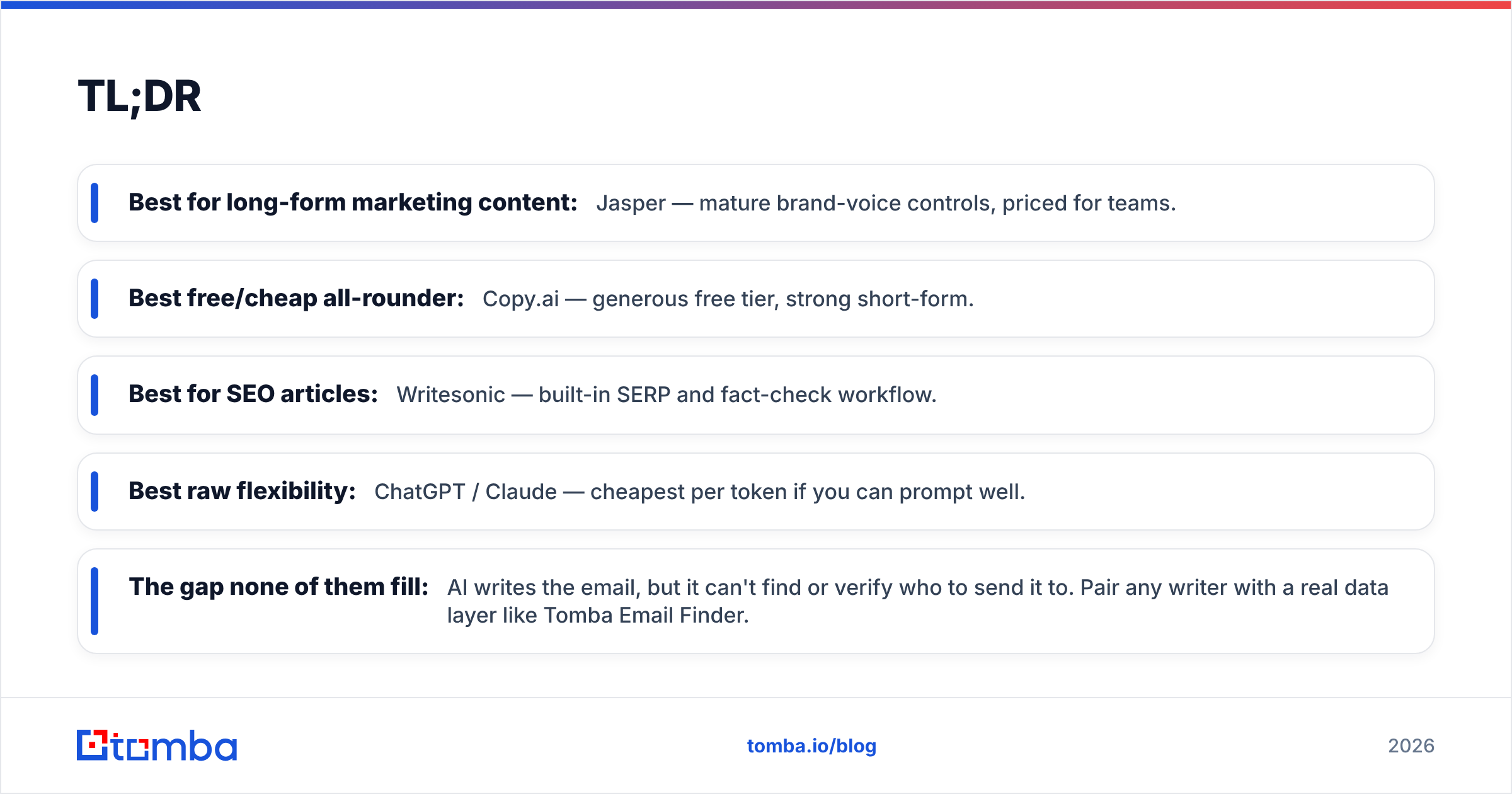Click the blue accent bar beside Jasper card
Image resolution: width=1512 pixels, height=794 pixels.
(94, 203)
